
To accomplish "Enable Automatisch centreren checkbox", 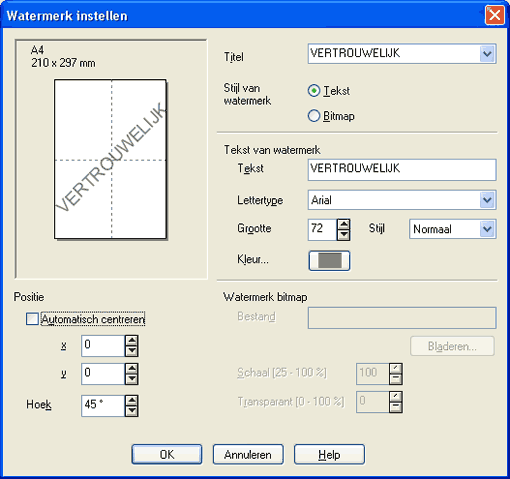I will 32,319.
